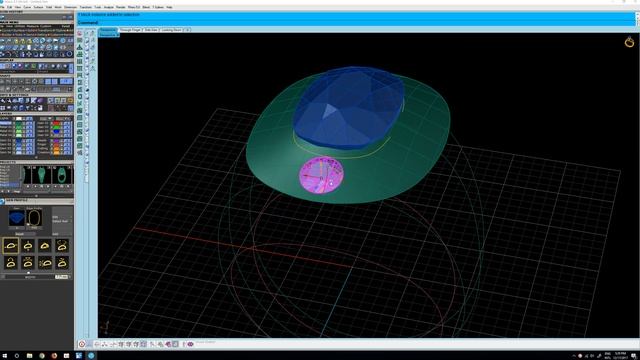Click the gold ring icon in viewport corner
The height and width of the screenshot is (360, 640).
[x=629, y=42]
